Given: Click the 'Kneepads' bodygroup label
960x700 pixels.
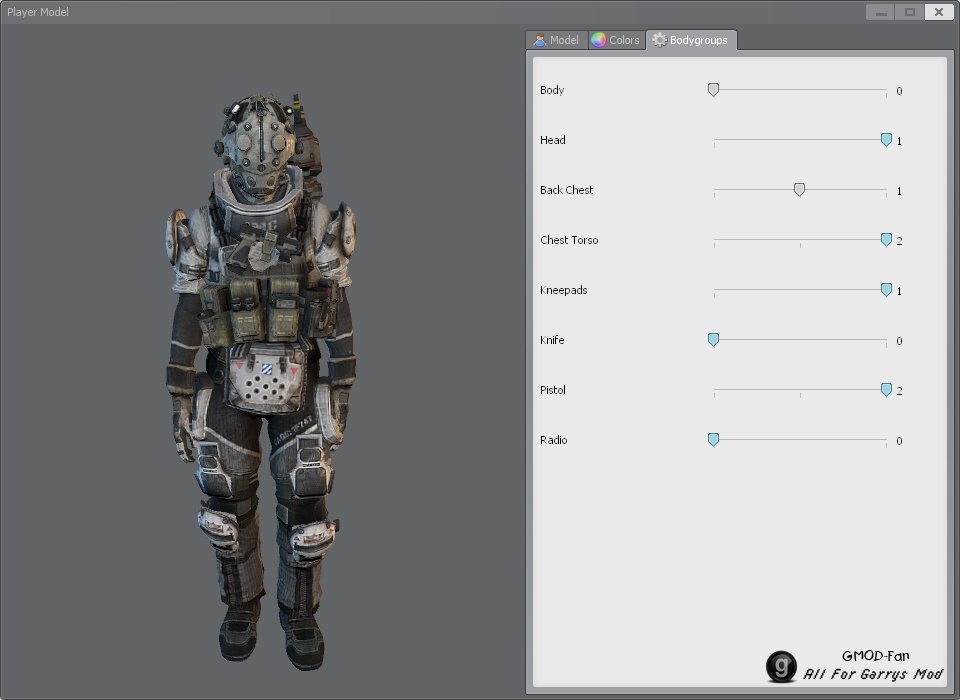Looking at the screenshot, I should [x=563, y=290].
